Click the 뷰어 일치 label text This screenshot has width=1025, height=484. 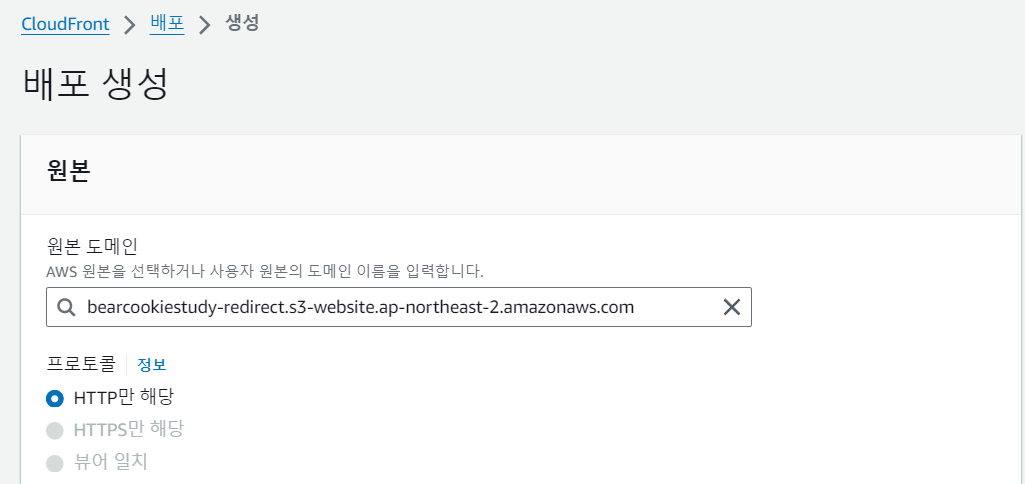111,462
